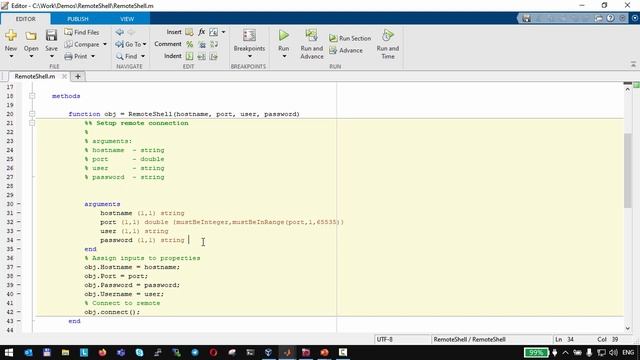Close the RemoteShell.m document tab
Screen dimensions: 640x360
(64, 76)
